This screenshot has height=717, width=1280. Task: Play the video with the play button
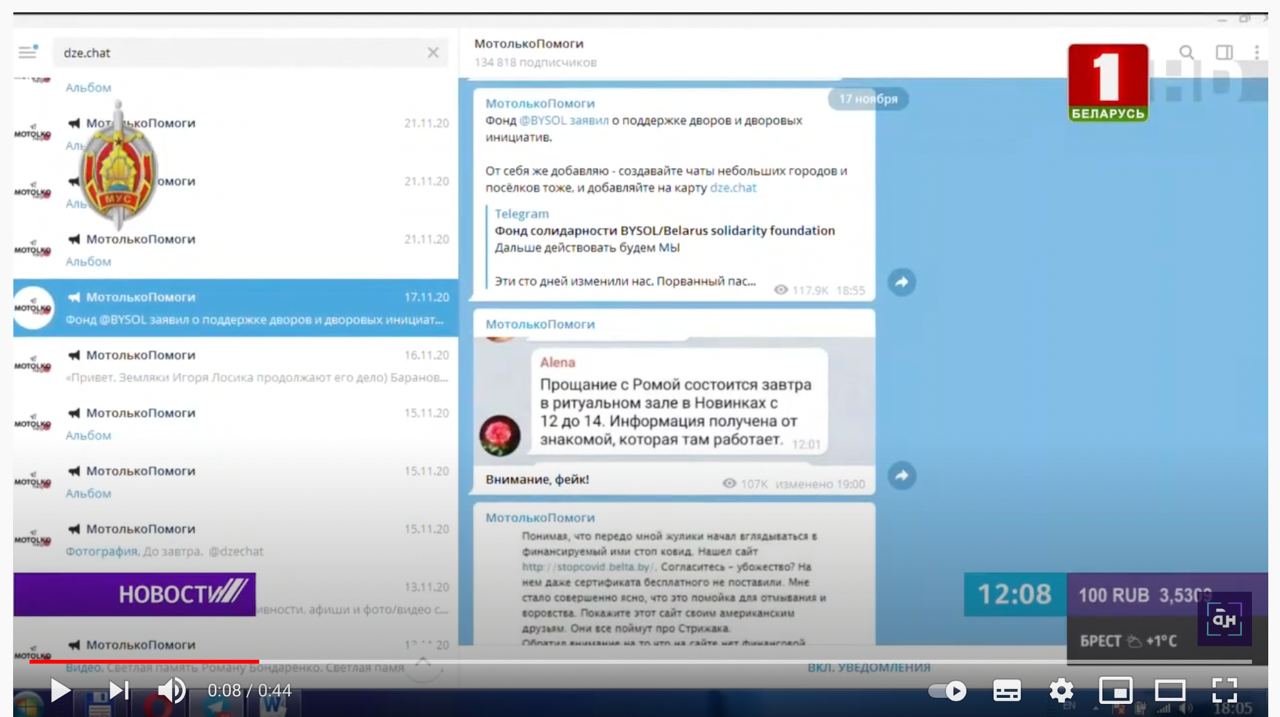coord(60,690)
